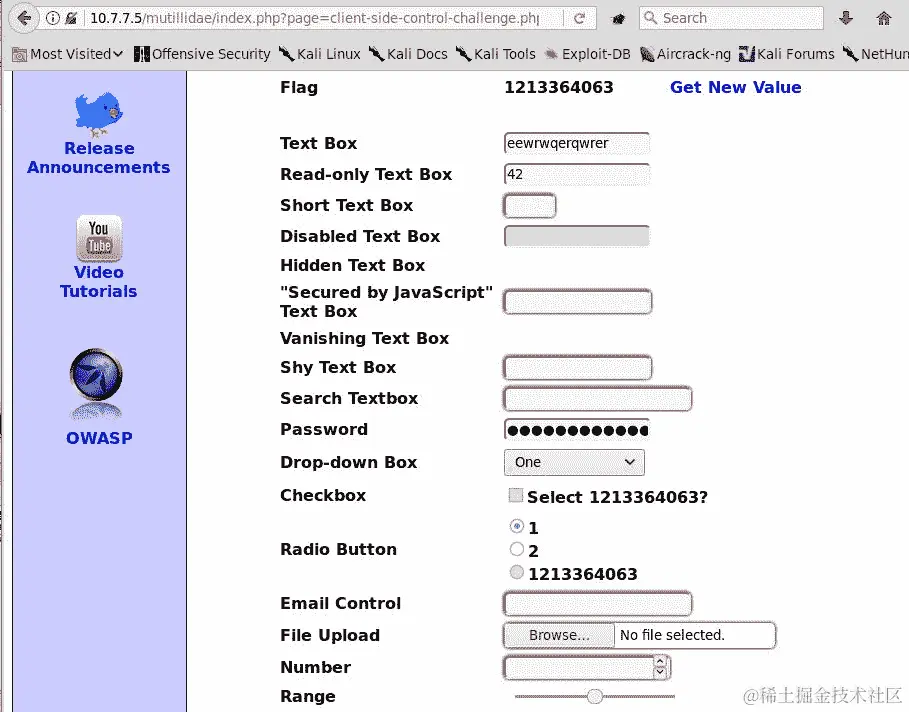
Task: Click the OWASP globe logo
Action: (x=96, y=383)
